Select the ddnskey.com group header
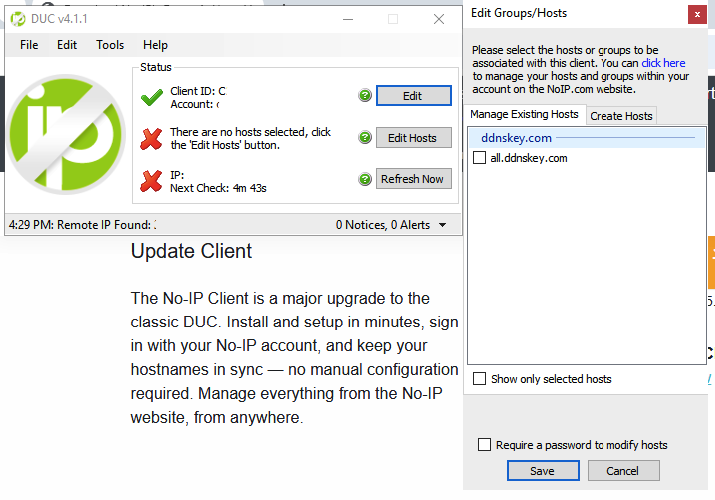Image resolution: width=715 pixels, height=500 pixels. (587, 138)
